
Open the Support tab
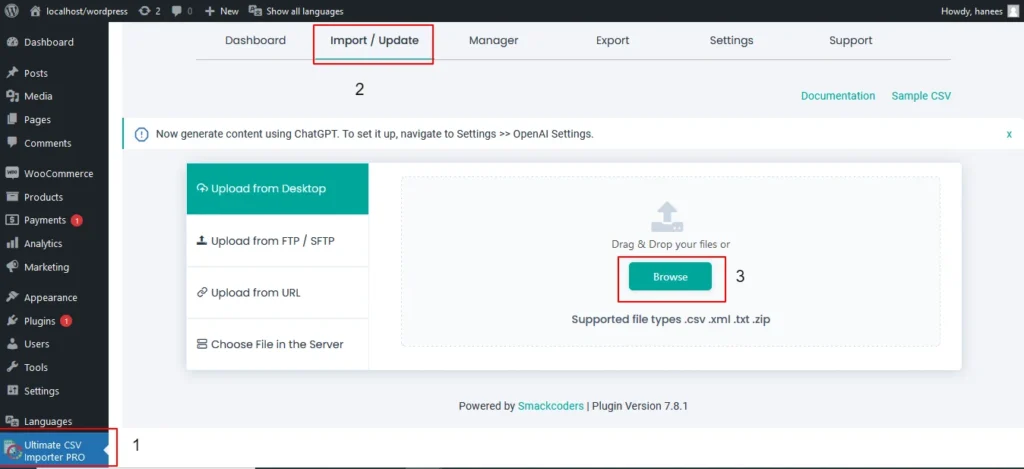tap(851, 40)
